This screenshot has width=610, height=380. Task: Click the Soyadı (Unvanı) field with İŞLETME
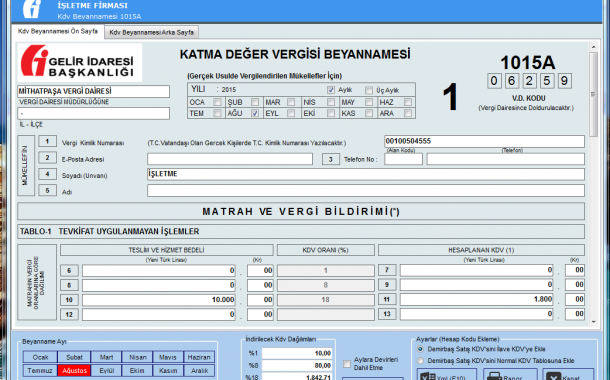point(366,174)
